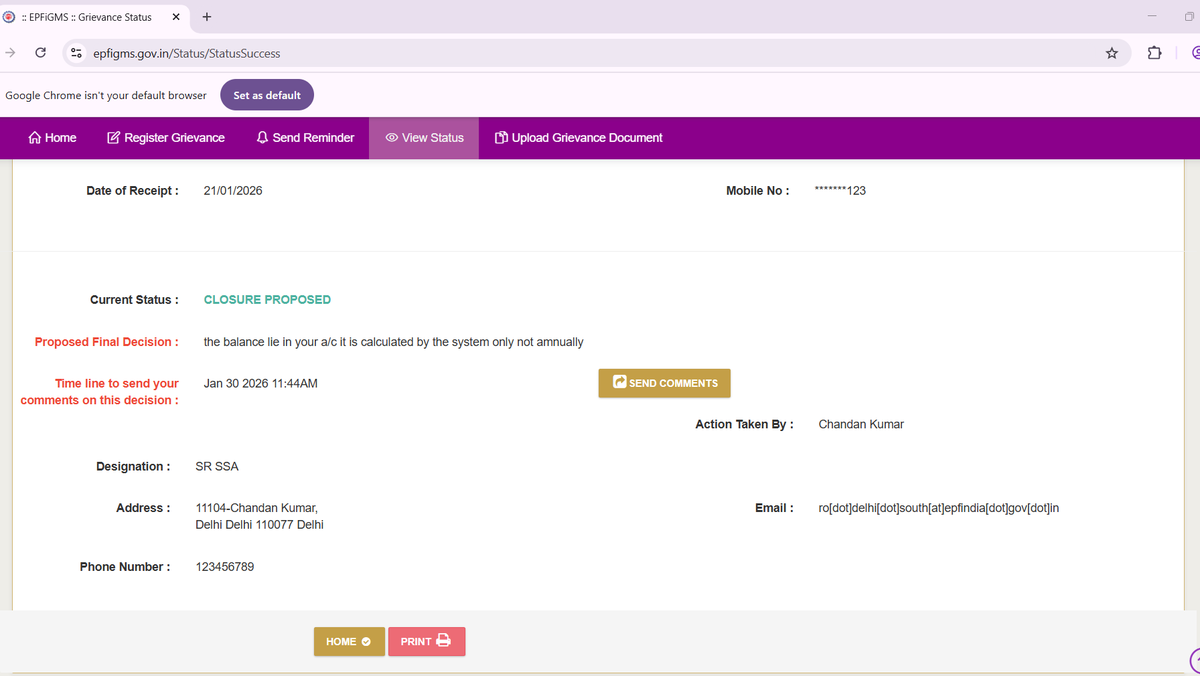This screenshot has width=1200, height=676.
Task: Bookmark this page with star icon
Action: point(1112,53)
